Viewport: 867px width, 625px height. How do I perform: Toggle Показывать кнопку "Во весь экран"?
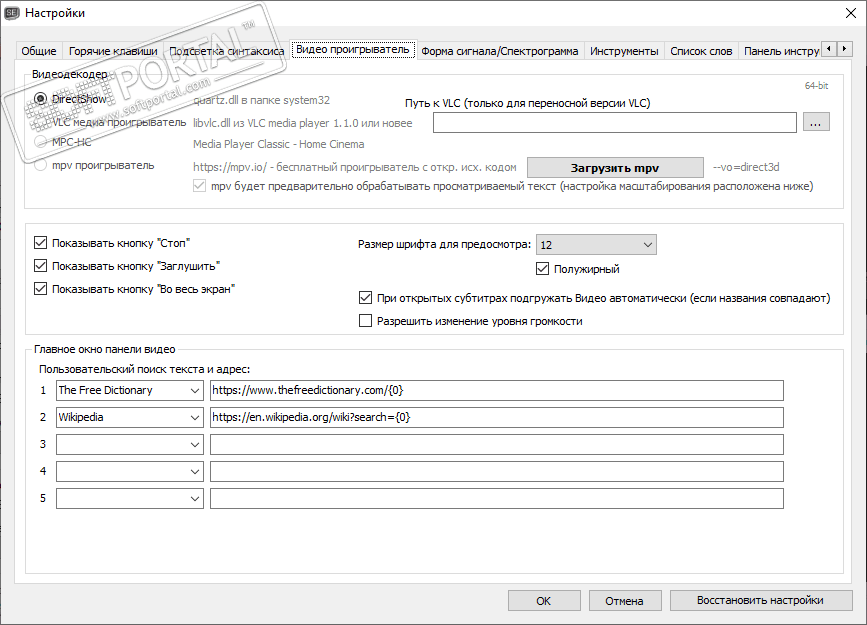(x=40, y=289)
